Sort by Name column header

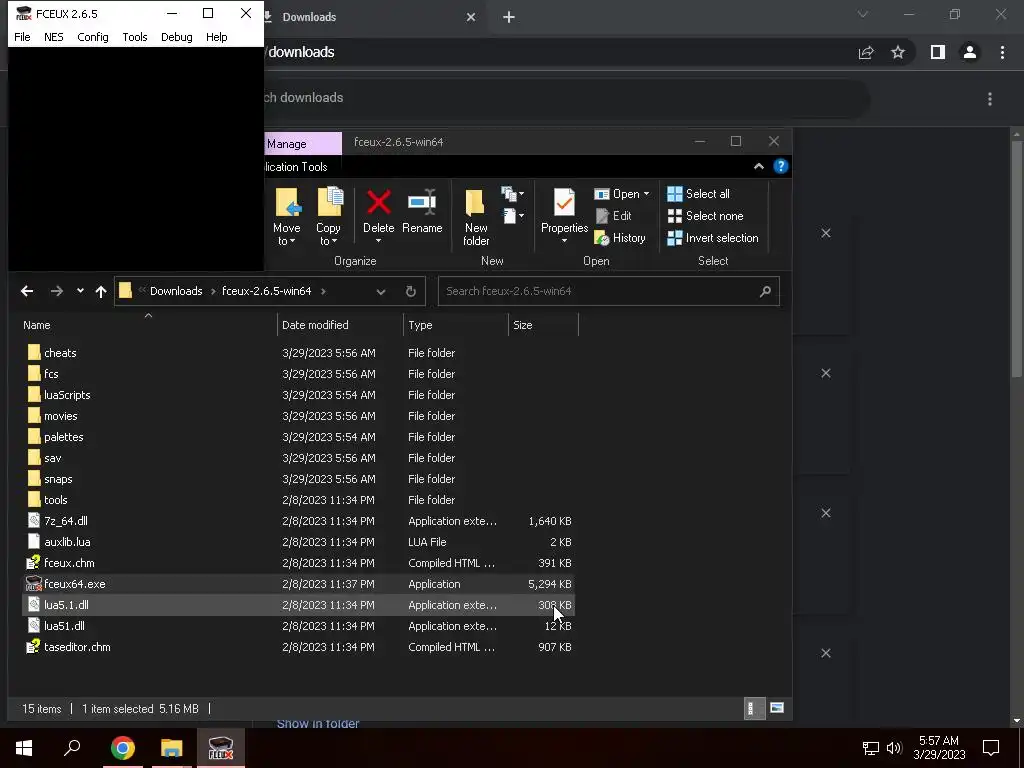pyautogui.click(x=148, y=325)
